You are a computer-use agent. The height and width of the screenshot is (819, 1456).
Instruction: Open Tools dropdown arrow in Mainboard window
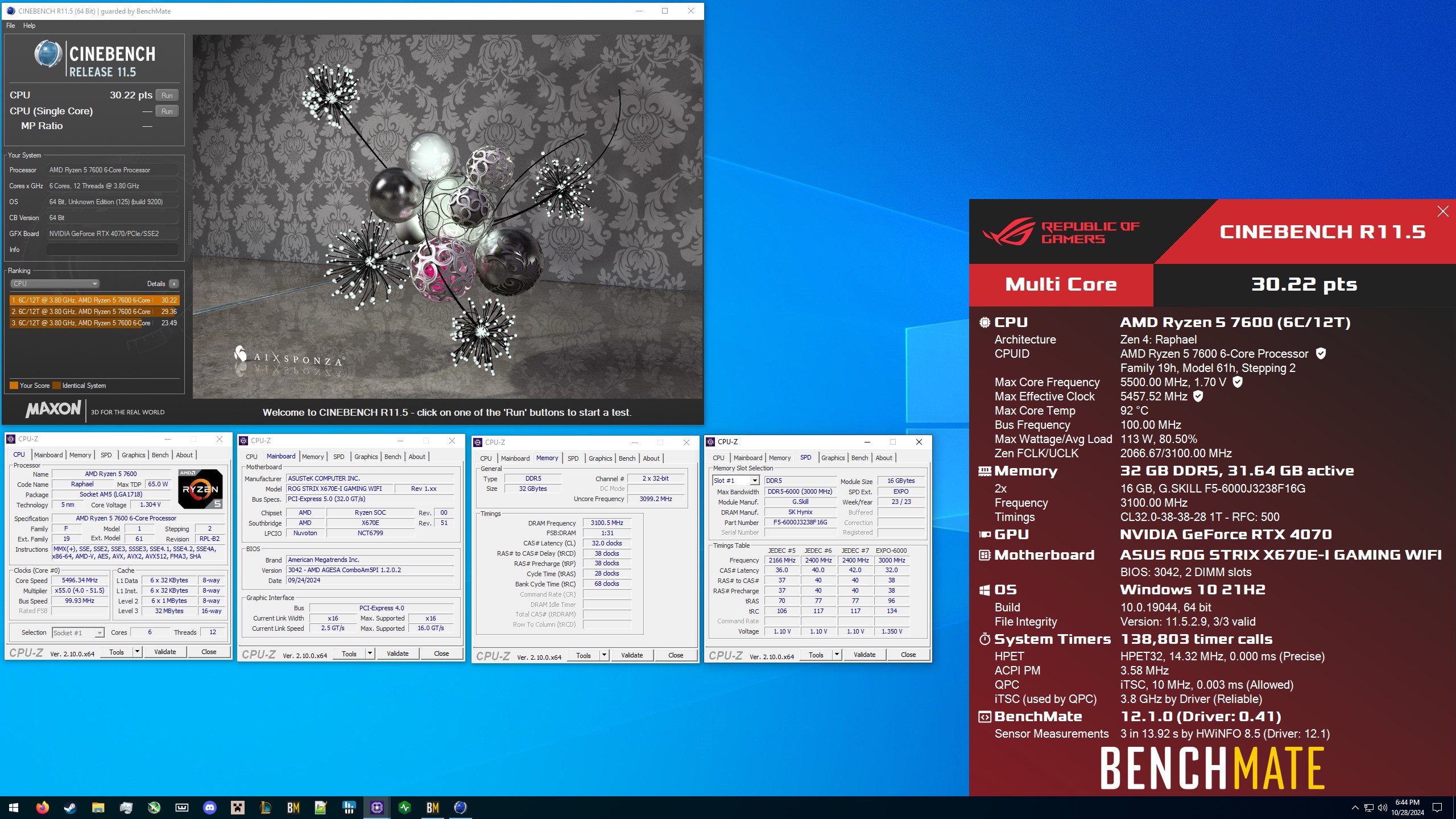(x=370, y=653)
